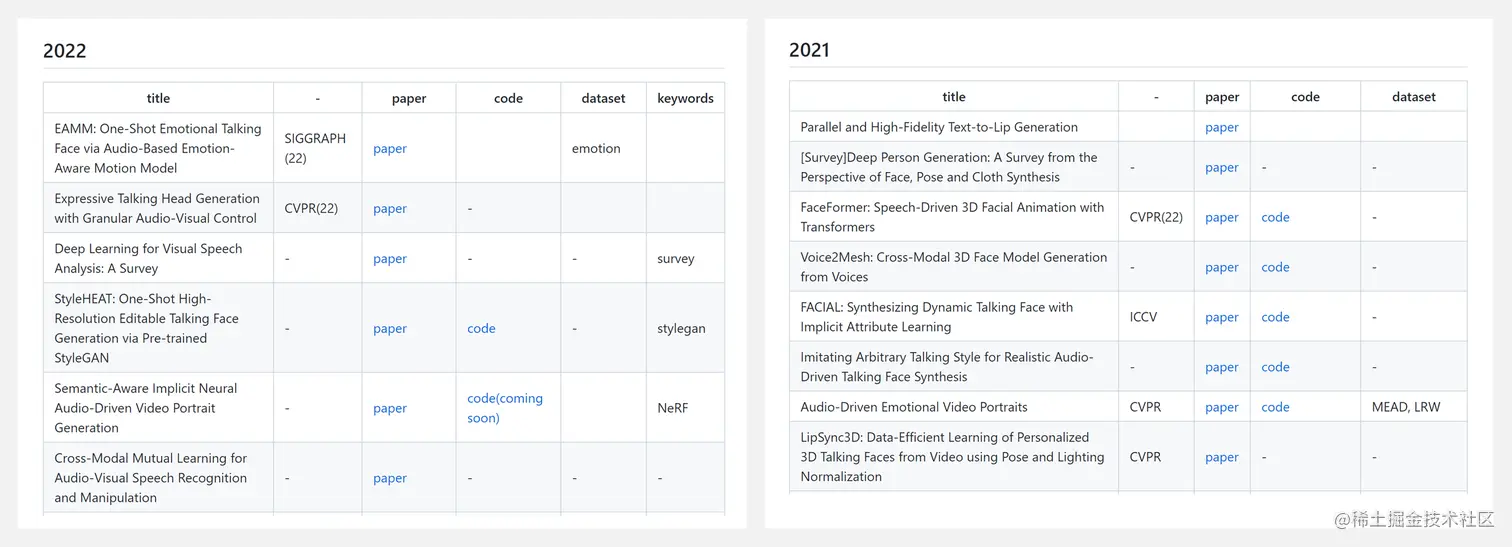Open the FaceFormer code link
Screen dimensions: 1512x547
click(x=1275, y=217)
